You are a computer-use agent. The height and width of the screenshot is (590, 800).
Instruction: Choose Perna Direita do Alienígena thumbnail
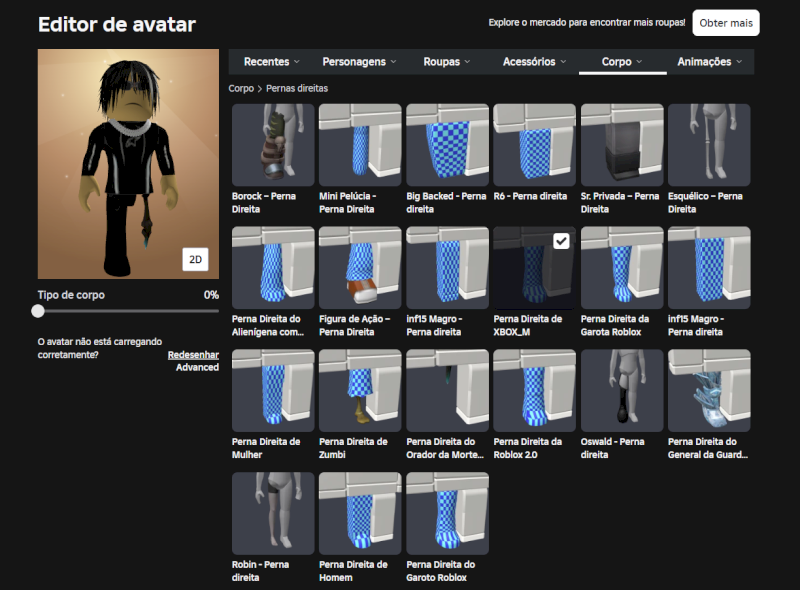coord(273,268)
